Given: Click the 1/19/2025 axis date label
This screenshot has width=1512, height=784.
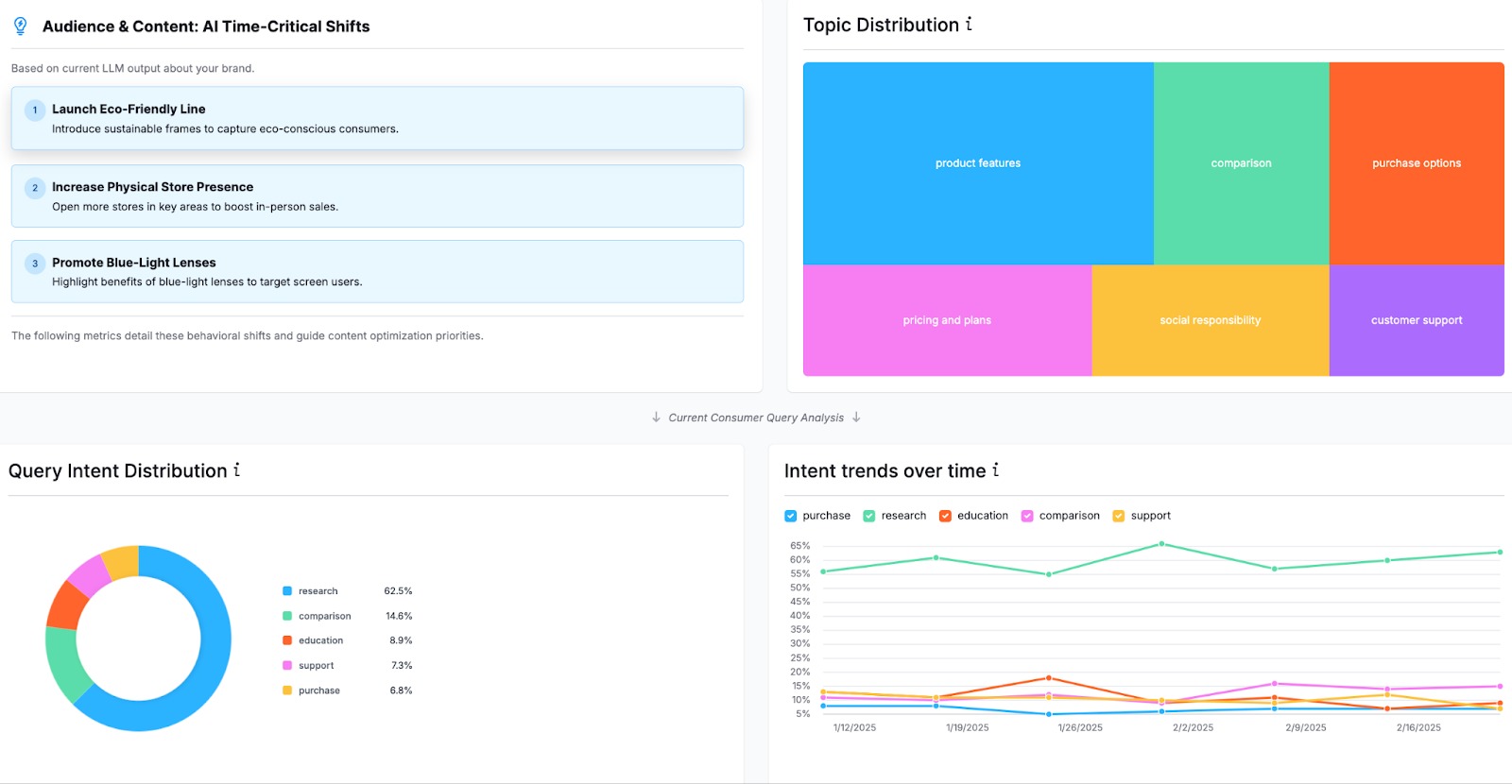Looking at the screenshot, I should coord(968,728).
